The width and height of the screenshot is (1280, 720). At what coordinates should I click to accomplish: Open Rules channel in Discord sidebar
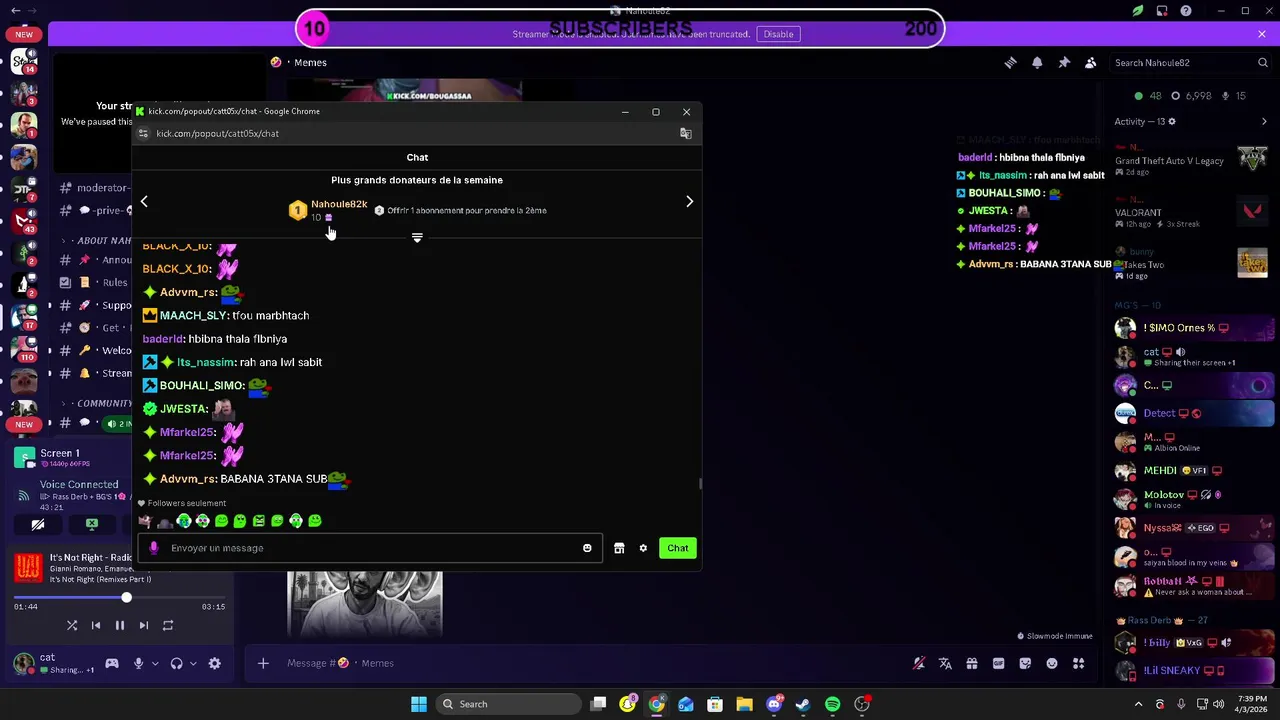click(x=96, y=283)
